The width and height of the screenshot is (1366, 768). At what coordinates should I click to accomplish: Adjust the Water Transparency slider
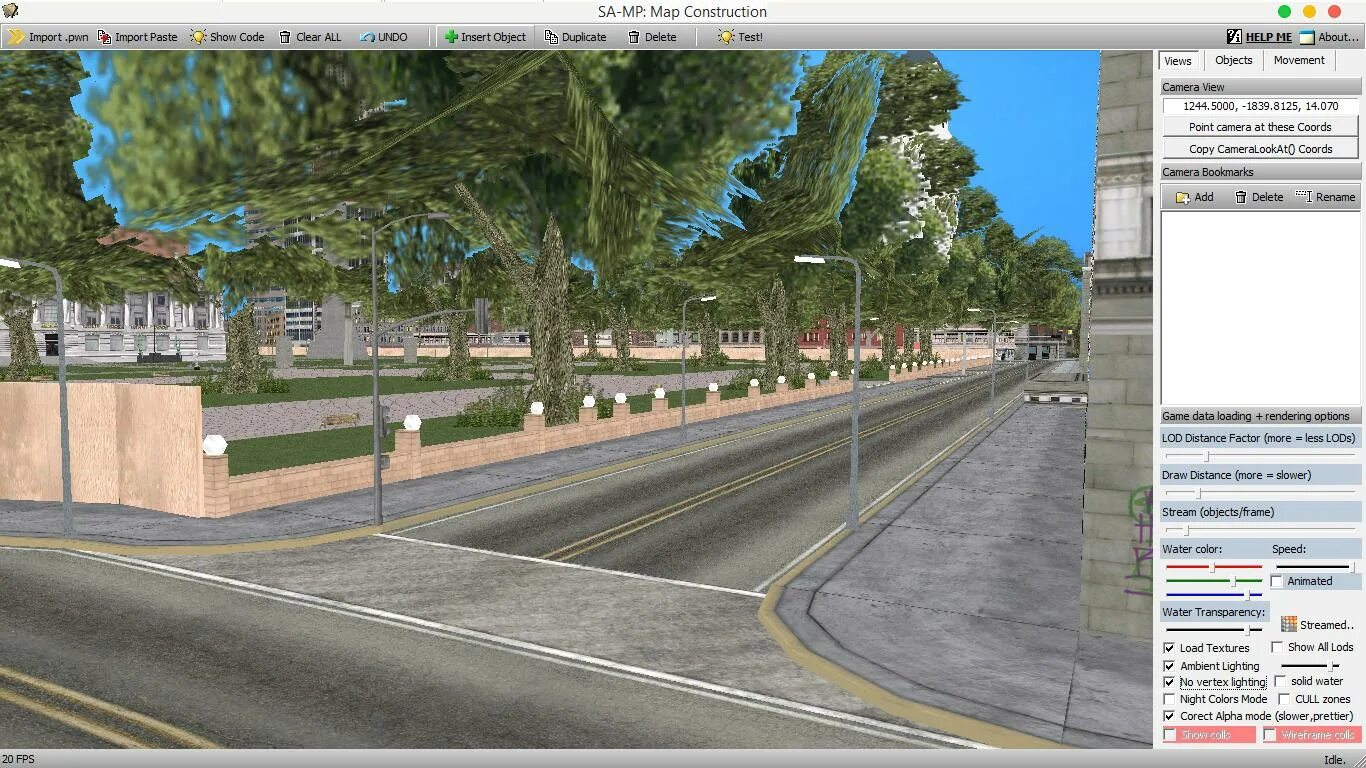click(x=1214, y=630)
